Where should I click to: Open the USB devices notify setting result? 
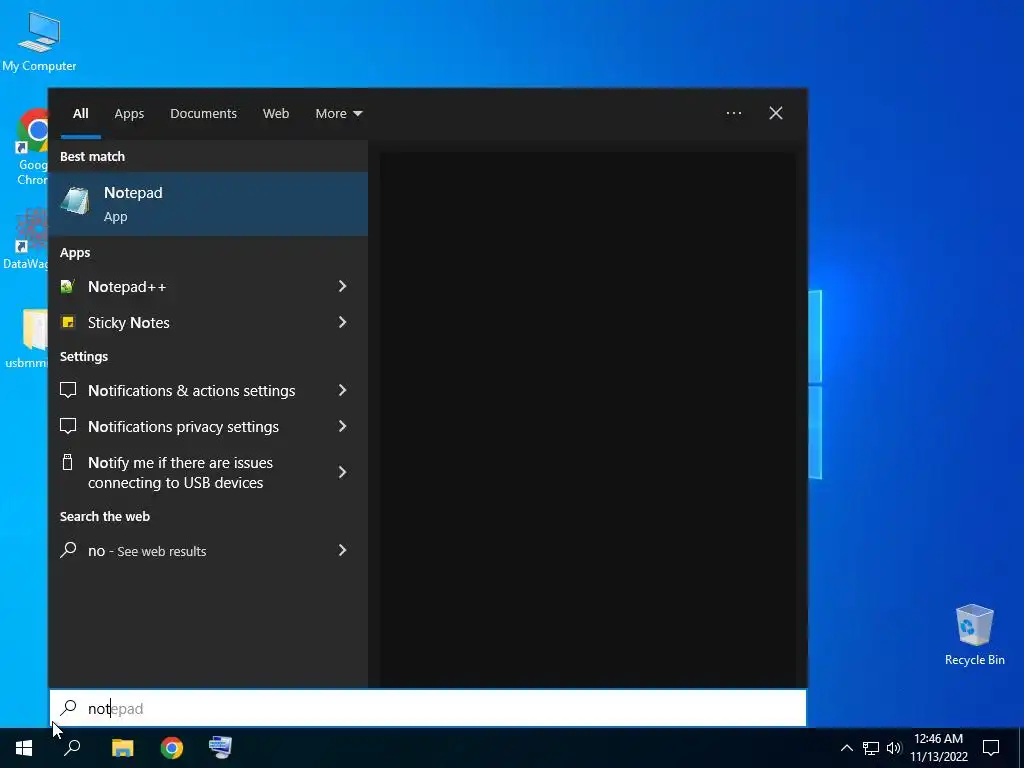point(189,472)
